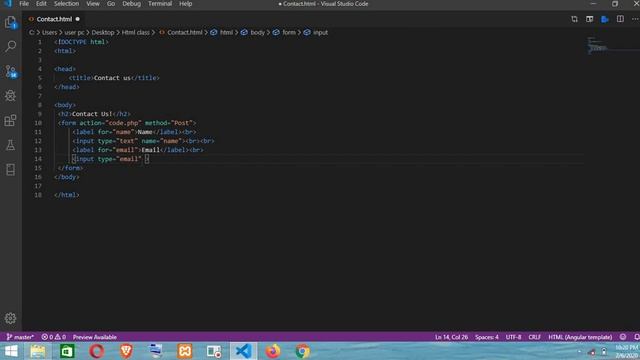The image size is (640, 360).
Task: Click the Open Changes icon in editor toolbar
Action: (x=574, y=19)
